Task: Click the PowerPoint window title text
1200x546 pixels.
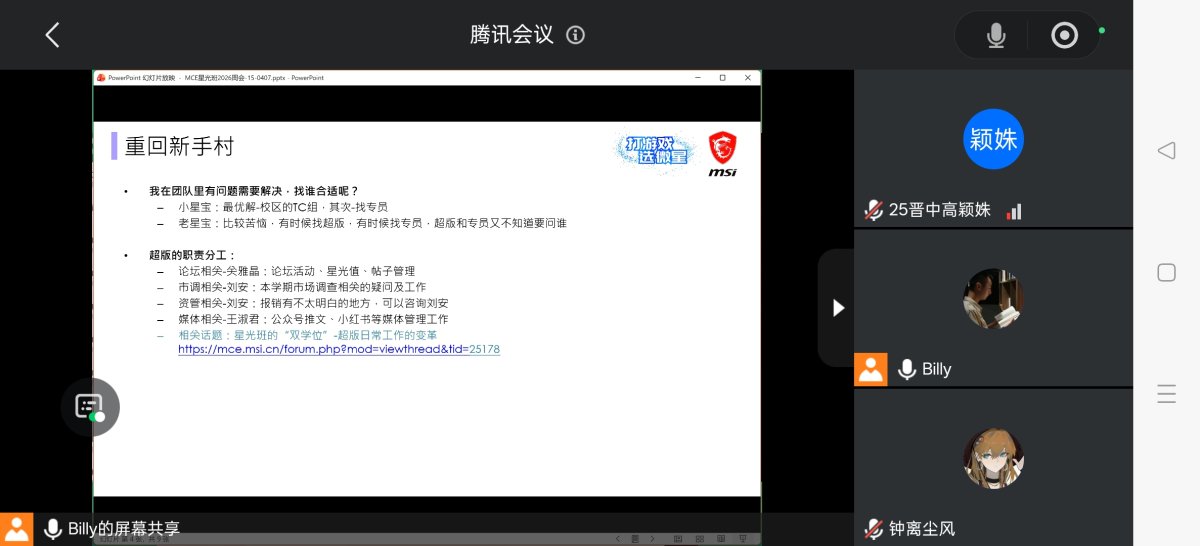Action: tap(215, 77)
